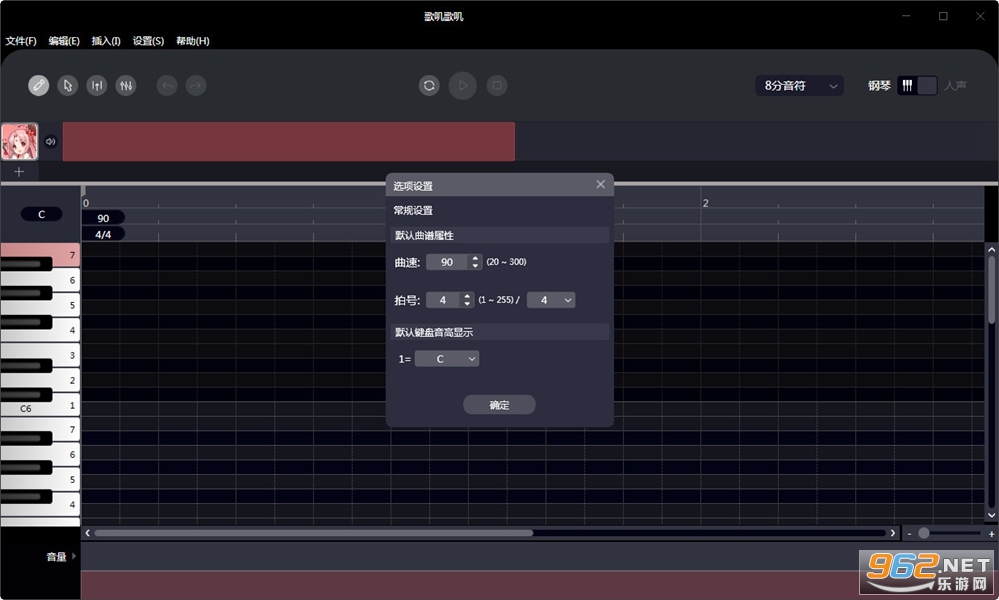Decrease 拍号 numerator with down arrow
Viewport: 999px width, 600px height.
click(x=468, y=304)
